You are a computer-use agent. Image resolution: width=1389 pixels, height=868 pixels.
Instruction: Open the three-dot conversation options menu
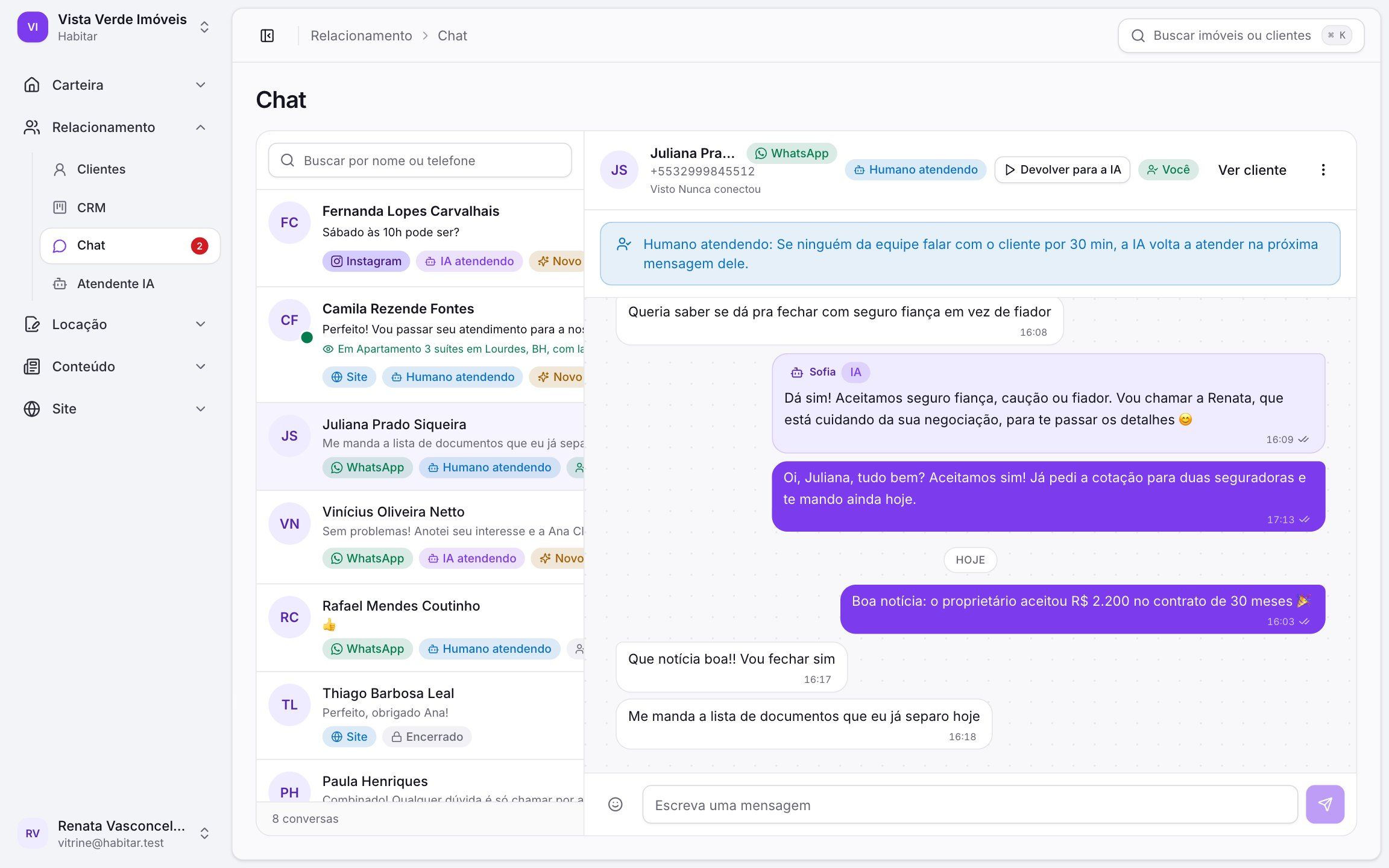coord(1323,170)
